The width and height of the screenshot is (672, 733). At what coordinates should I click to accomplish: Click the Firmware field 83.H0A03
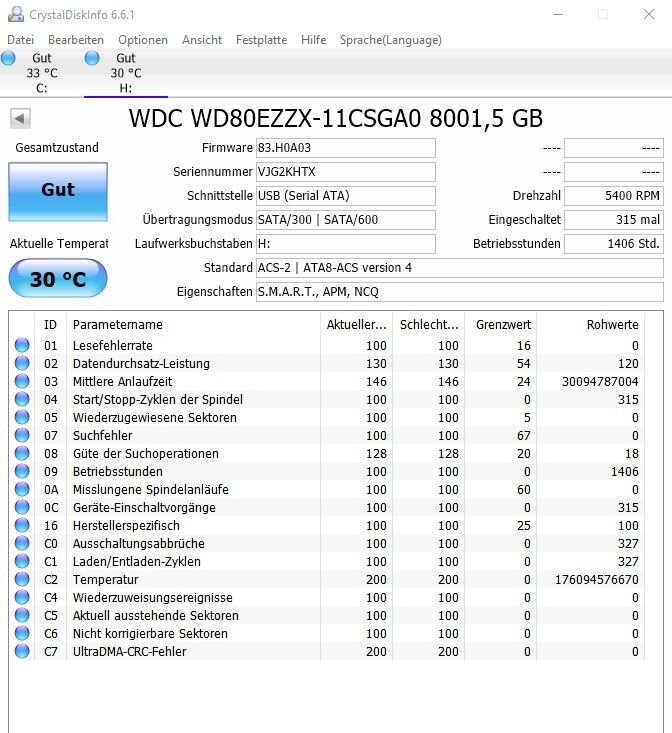pyautogui.click(x=346, y=148)
